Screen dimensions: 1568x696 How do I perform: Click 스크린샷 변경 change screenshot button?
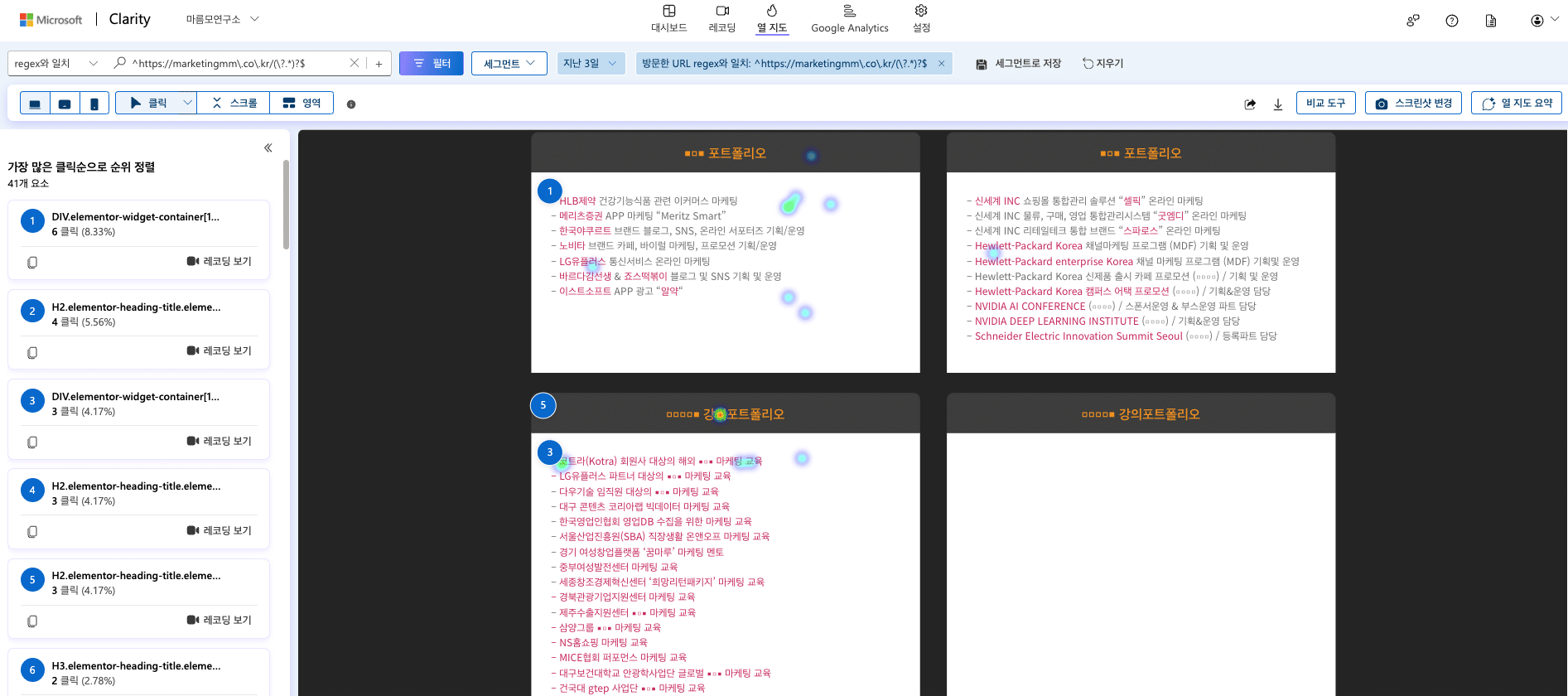pyautogui.click(x=1413, y=103)
